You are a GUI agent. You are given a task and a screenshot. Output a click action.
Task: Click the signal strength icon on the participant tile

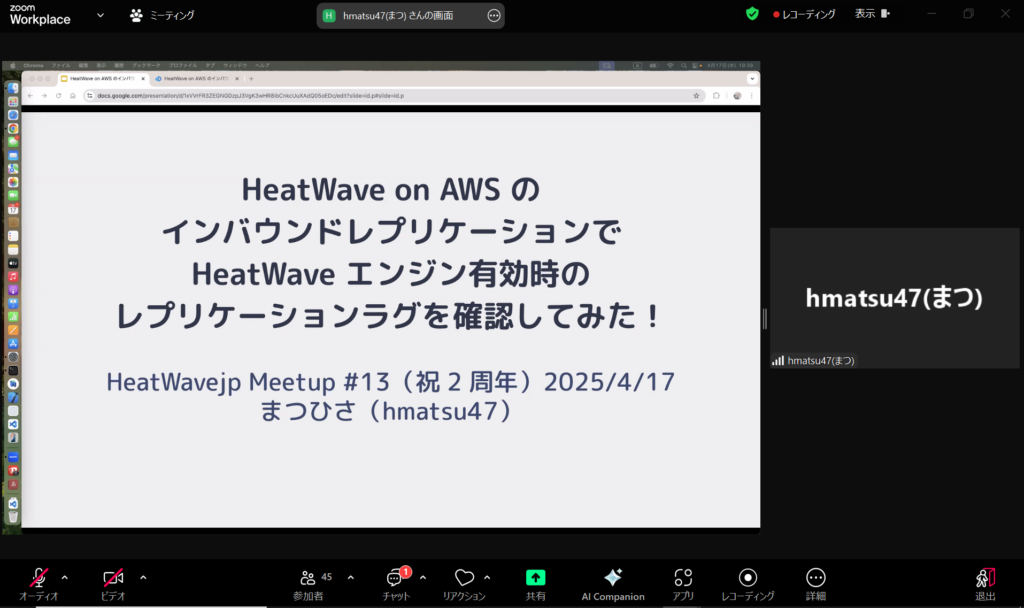pos(778,360)
